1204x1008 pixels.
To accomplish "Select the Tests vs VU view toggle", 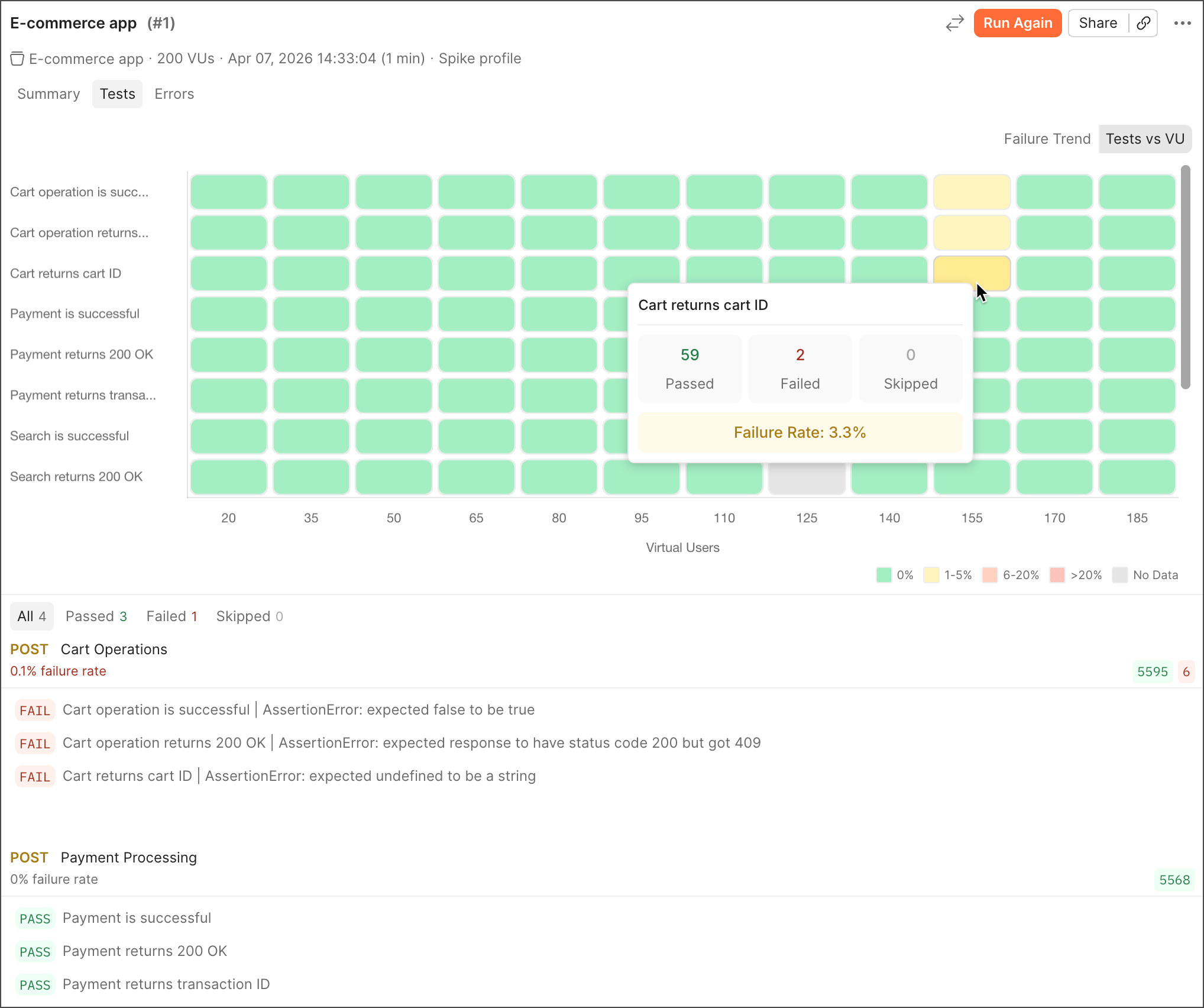I will pos(1145,138).
